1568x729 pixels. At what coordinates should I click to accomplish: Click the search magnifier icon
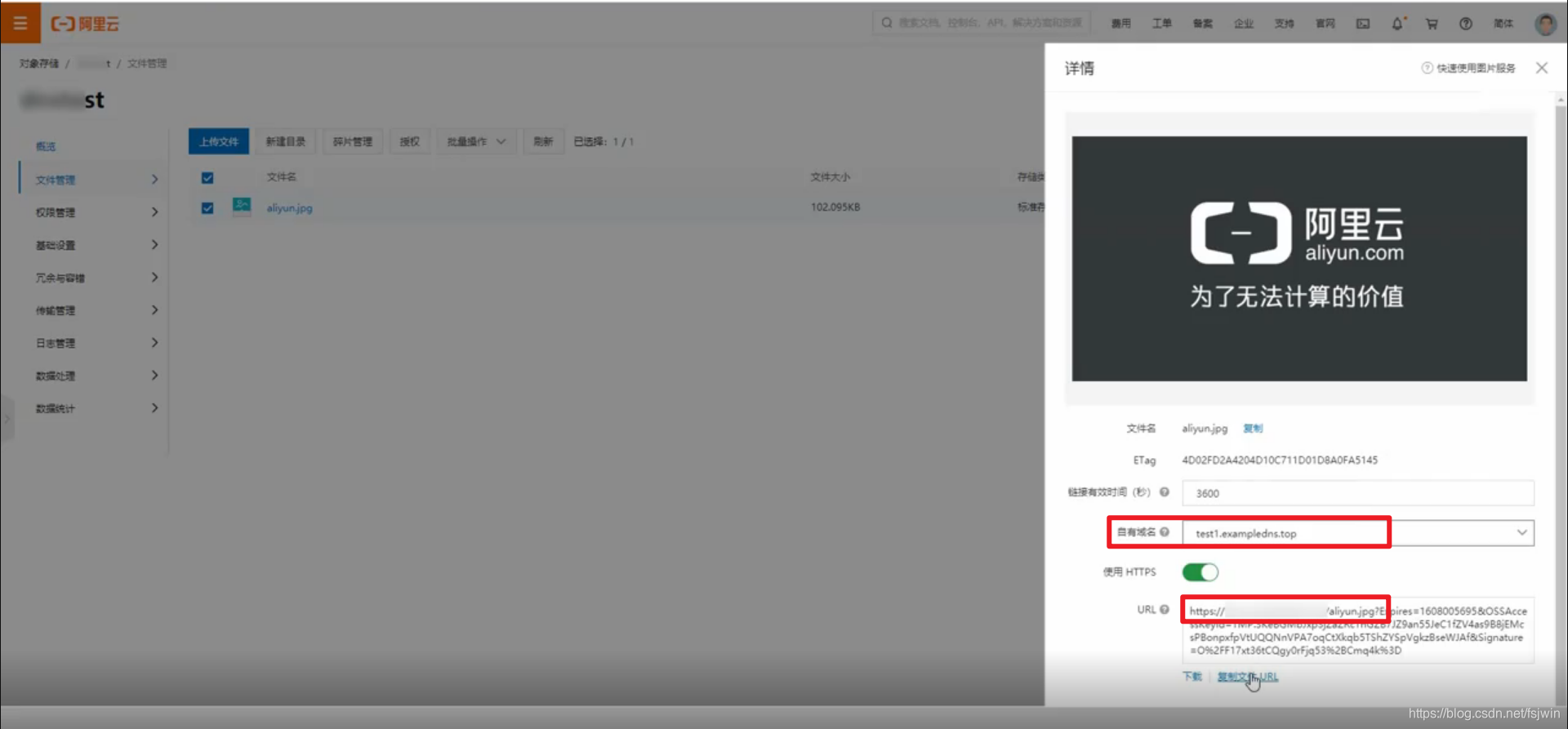tap(887, 23)
